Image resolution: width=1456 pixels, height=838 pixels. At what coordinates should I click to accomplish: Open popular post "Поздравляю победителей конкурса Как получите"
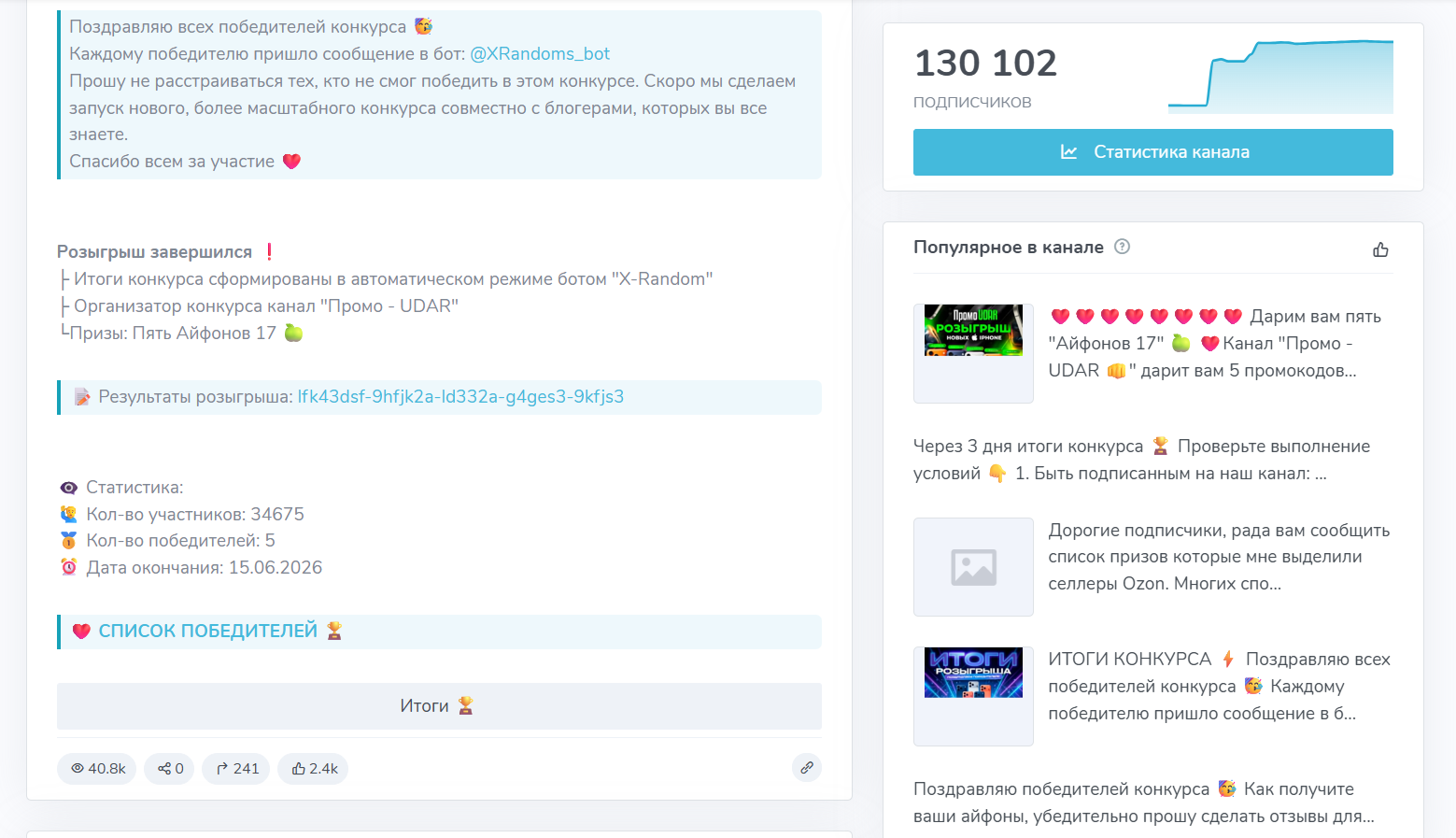click(1143, 802)
